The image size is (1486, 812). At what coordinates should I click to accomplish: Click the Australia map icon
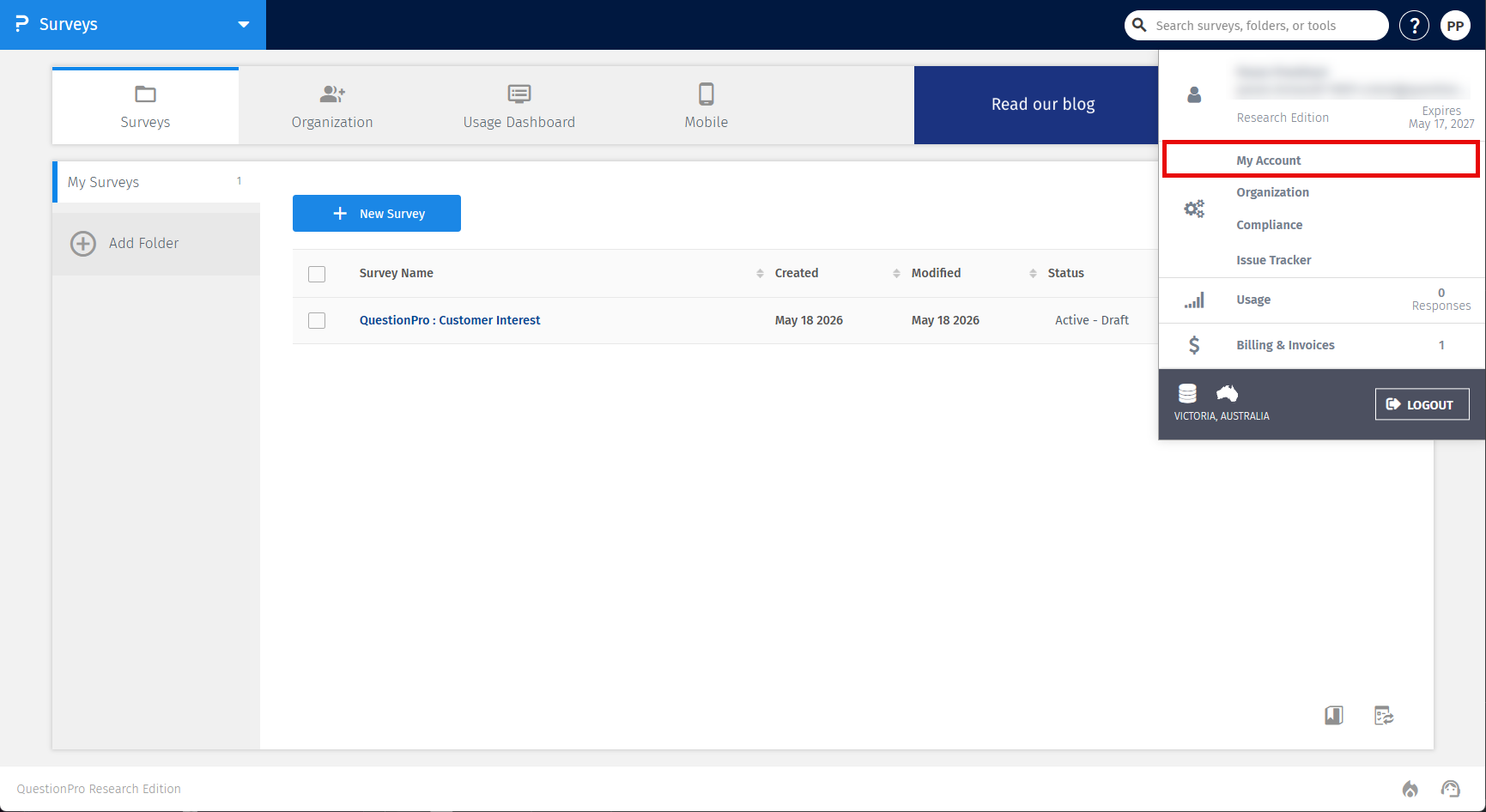pyautogui.click(x=1228, y=393)
